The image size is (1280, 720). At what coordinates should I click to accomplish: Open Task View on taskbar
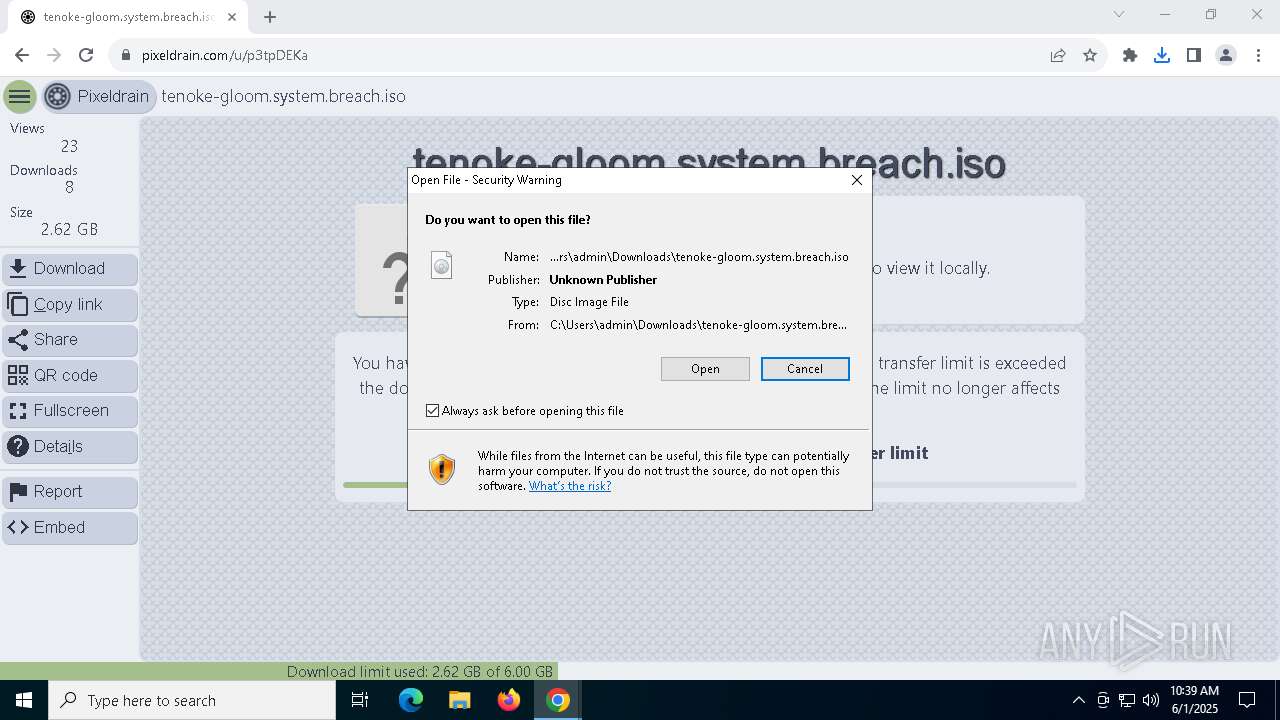(x=360, y=700)
